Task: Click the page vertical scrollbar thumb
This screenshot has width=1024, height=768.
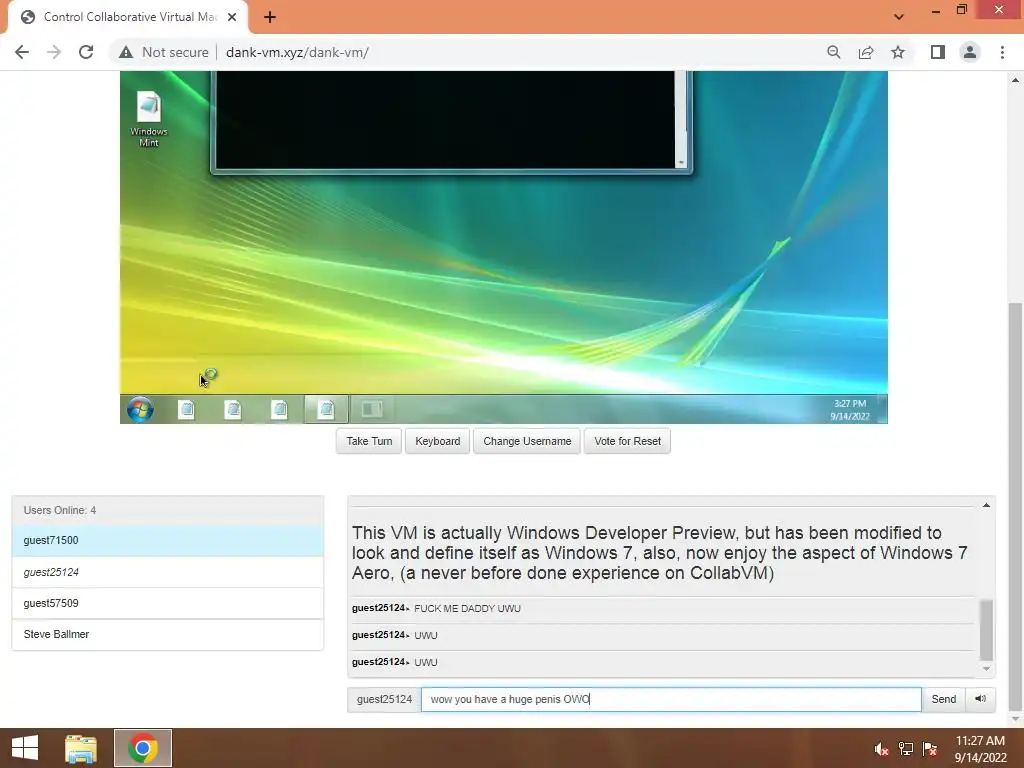Action: (x=1015, y=506)
